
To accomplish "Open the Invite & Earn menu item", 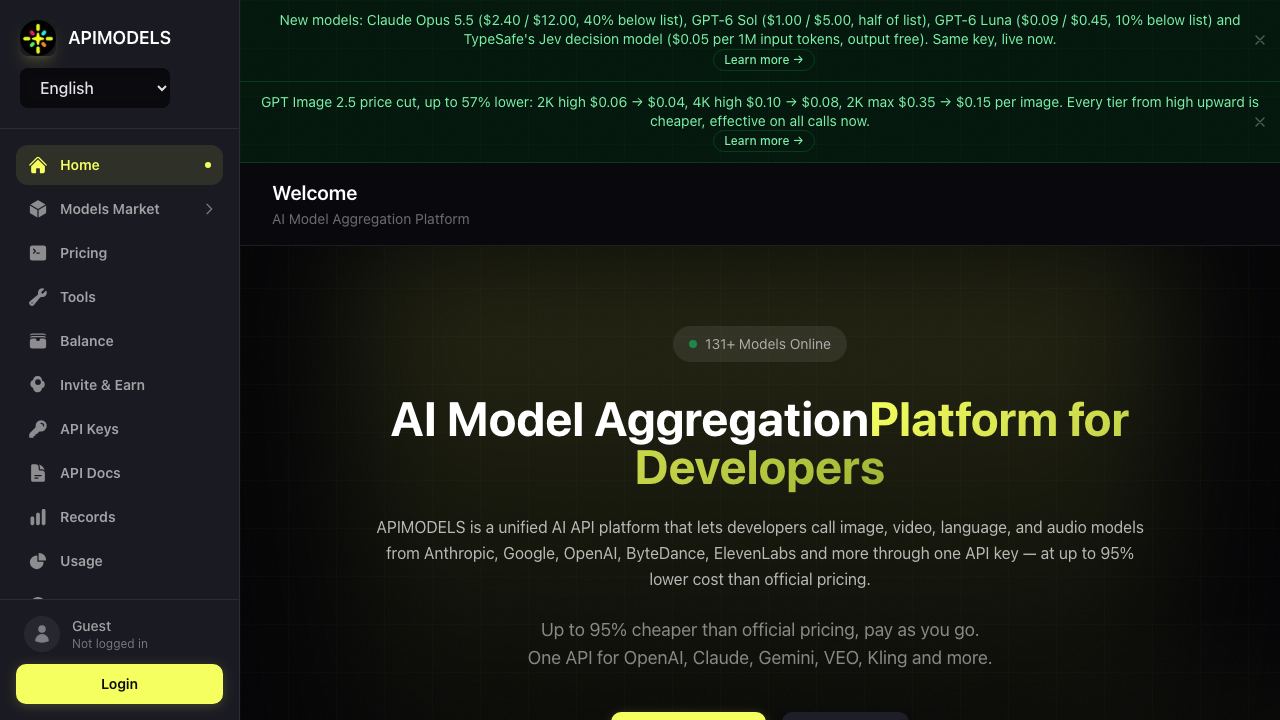I will [x=119, y=385].
